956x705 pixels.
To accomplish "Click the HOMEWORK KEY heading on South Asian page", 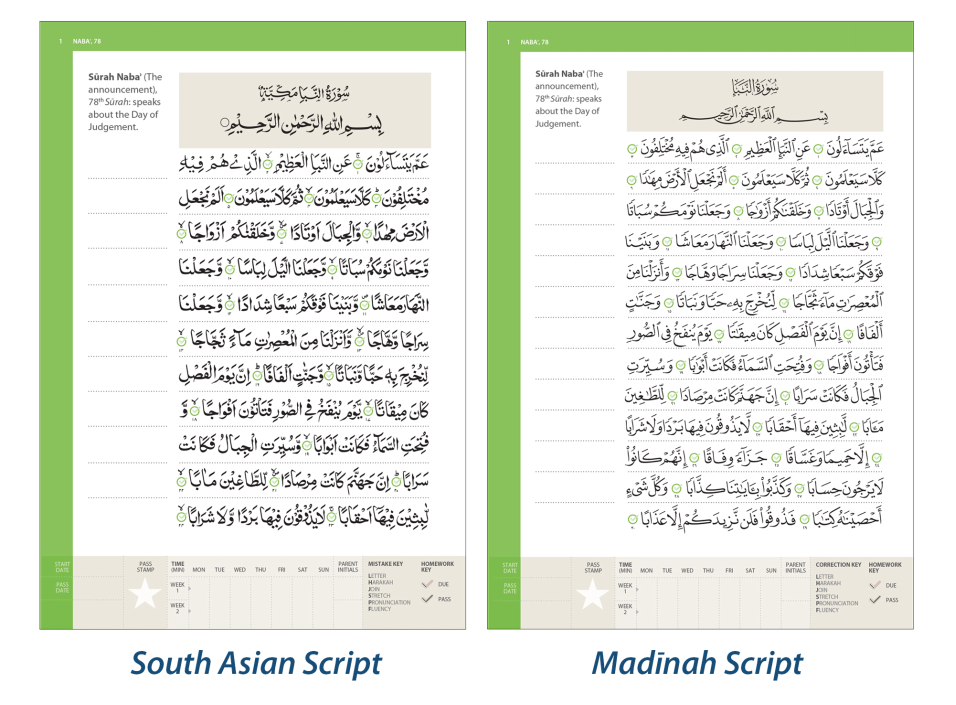I will click(x=437, y=567).
